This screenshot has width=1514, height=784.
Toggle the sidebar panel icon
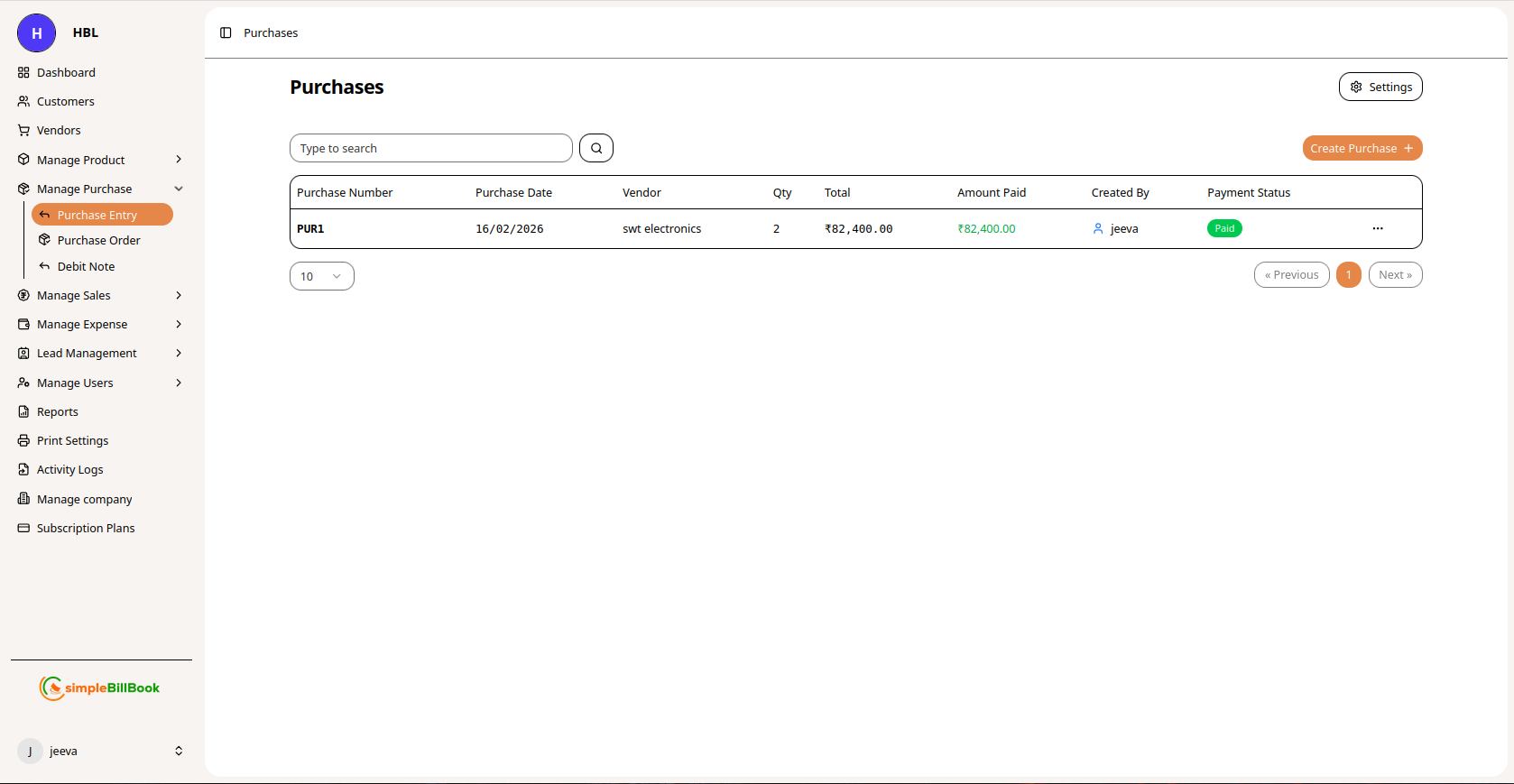pos(226,32)
